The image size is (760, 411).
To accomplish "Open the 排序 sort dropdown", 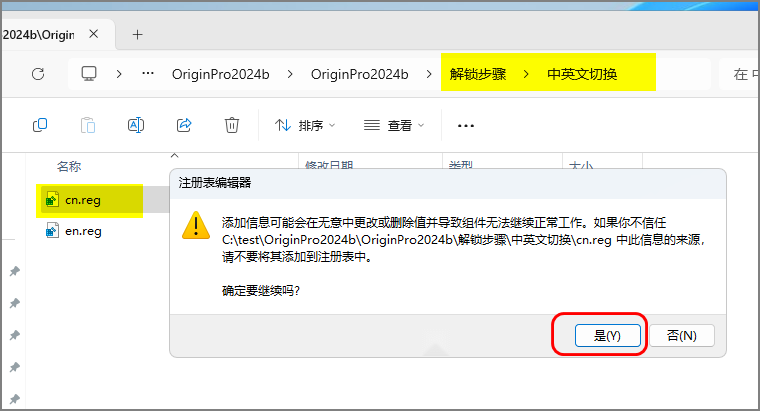I will point(305,126).
